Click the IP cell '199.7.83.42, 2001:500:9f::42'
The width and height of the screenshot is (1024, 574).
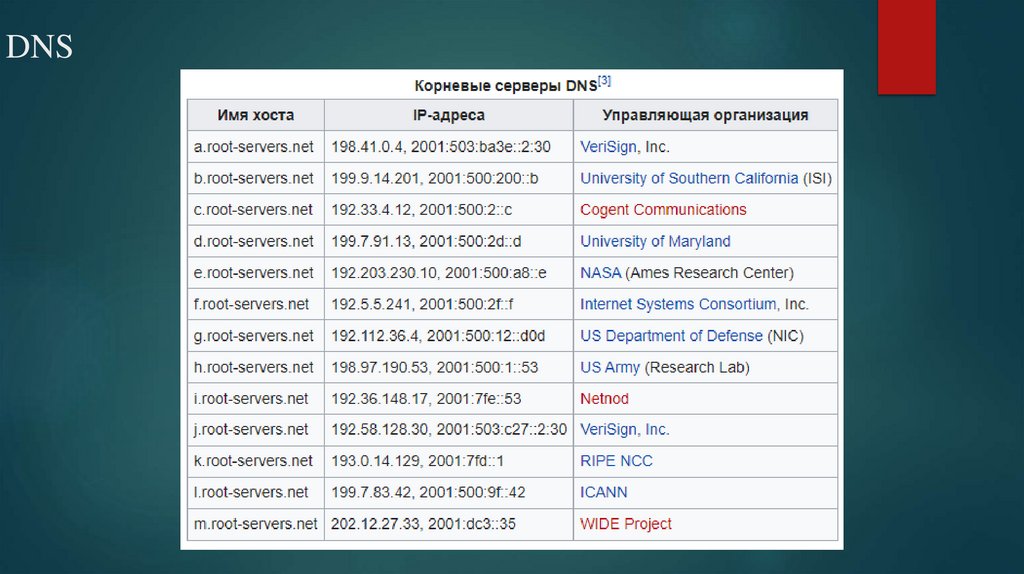pos(449,492)
